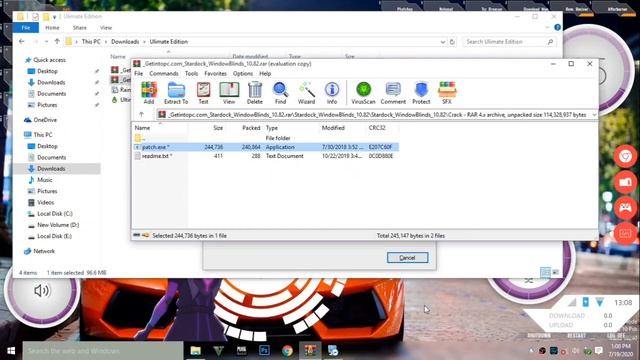Launch the Wizard tool
Image resolution: width=640 pixels, height=360 pixels.
coord(306,93)
